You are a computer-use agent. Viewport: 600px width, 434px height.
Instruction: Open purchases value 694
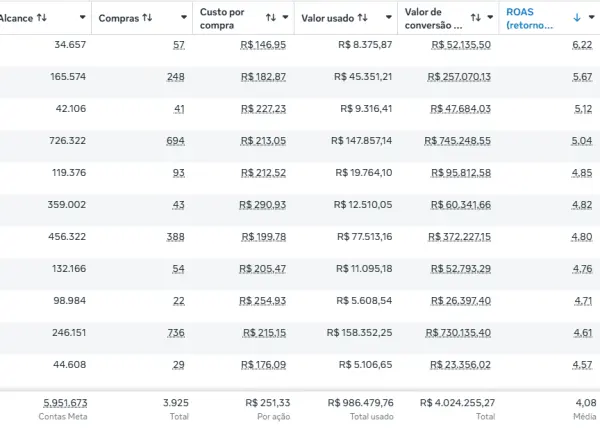(x=175, y=141)
